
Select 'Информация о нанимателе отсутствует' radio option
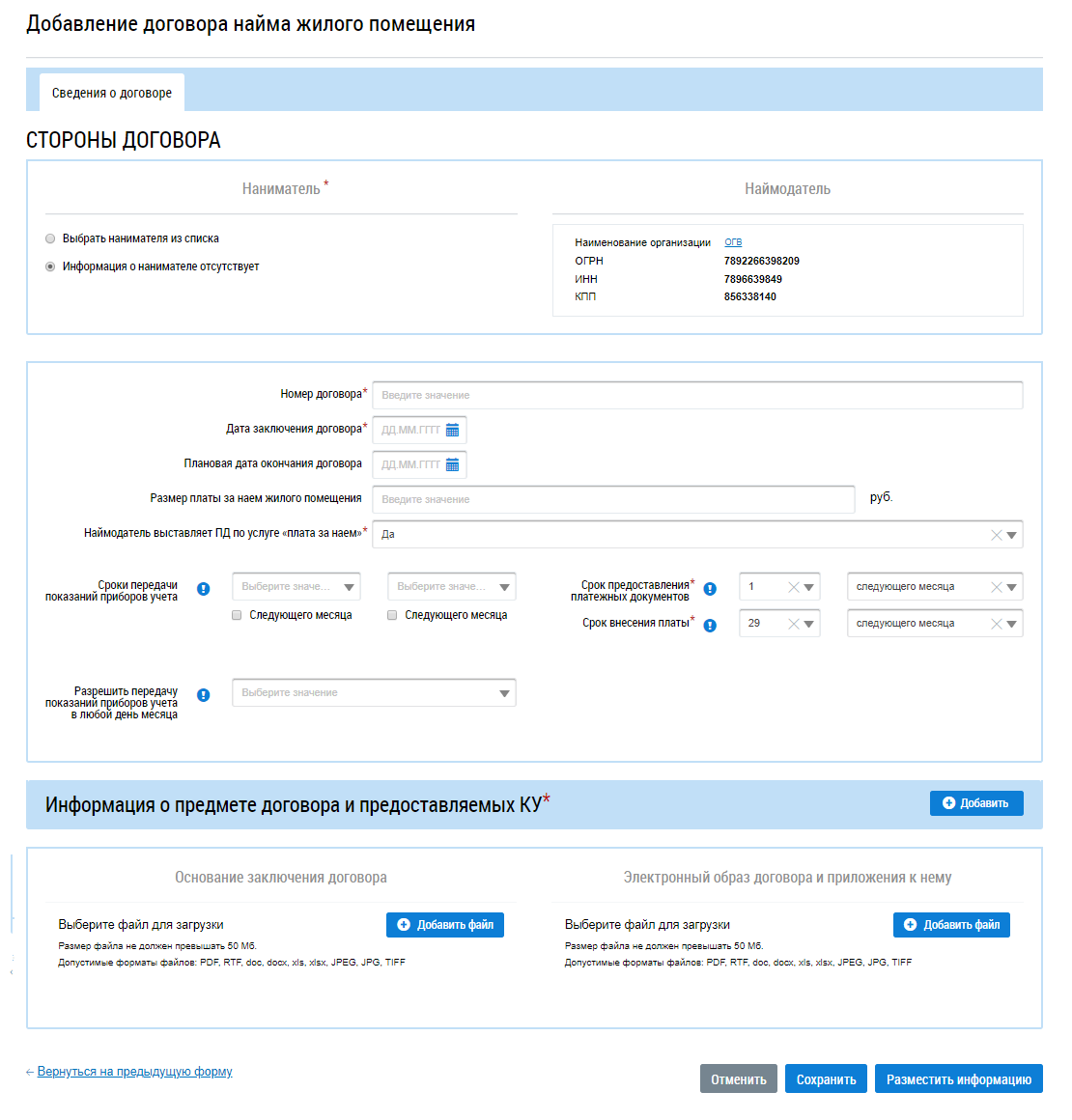(50, 266)
